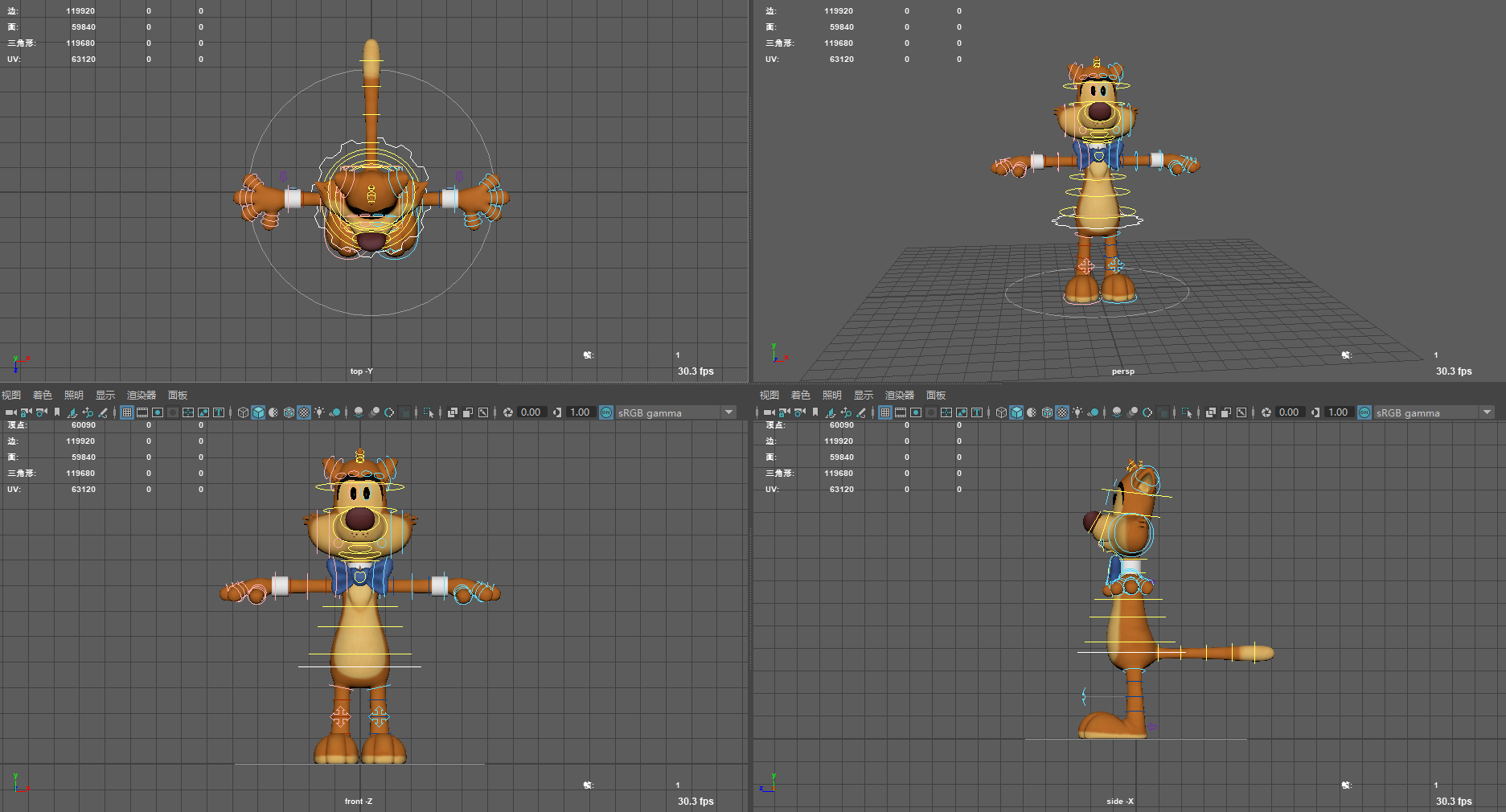Open bookmarks icon in front viewport toolbar
Viewport: 1506px width, 812px height.
point(56,412)
